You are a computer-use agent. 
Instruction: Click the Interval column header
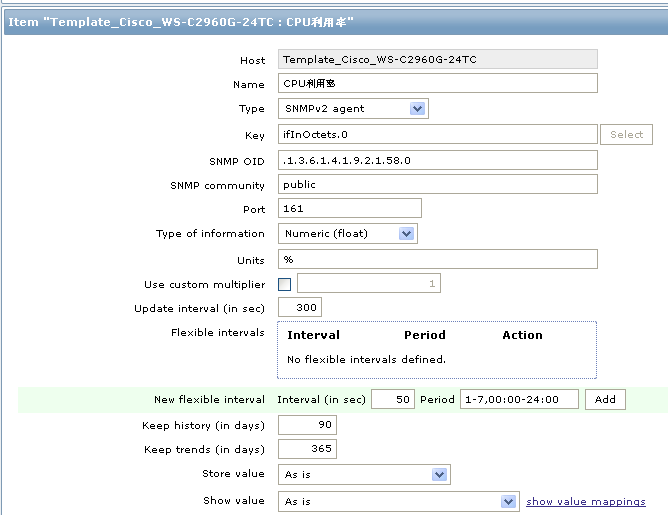click(314, 335)
